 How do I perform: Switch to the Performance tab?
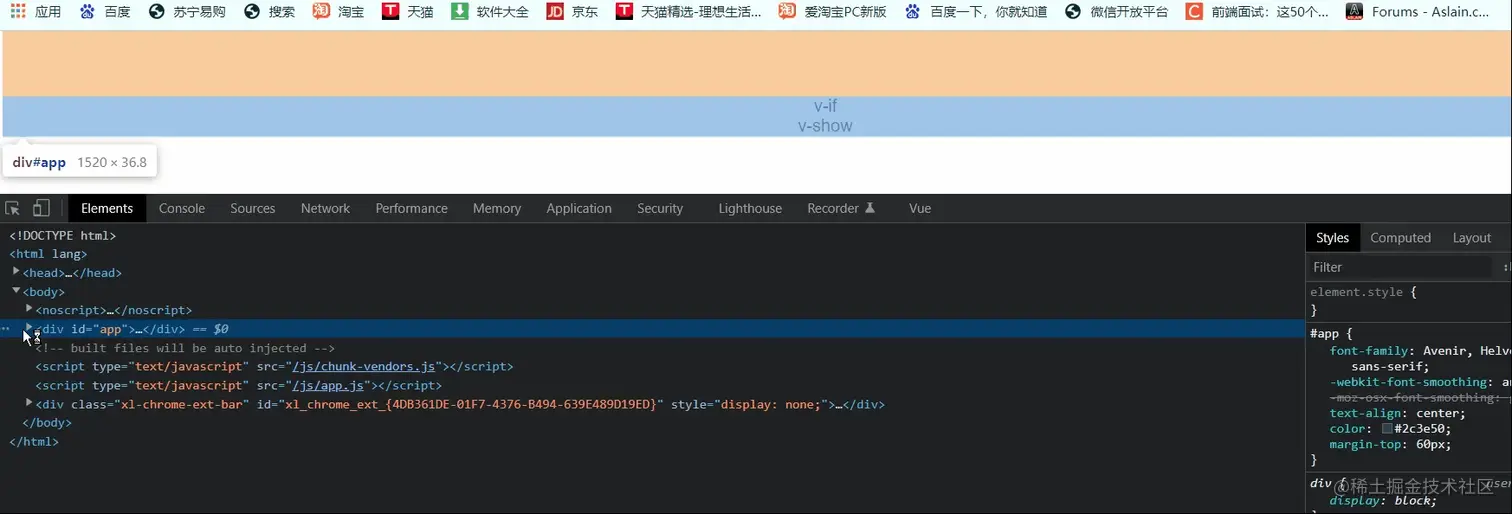pyautogui.click(x=412, y=208)
